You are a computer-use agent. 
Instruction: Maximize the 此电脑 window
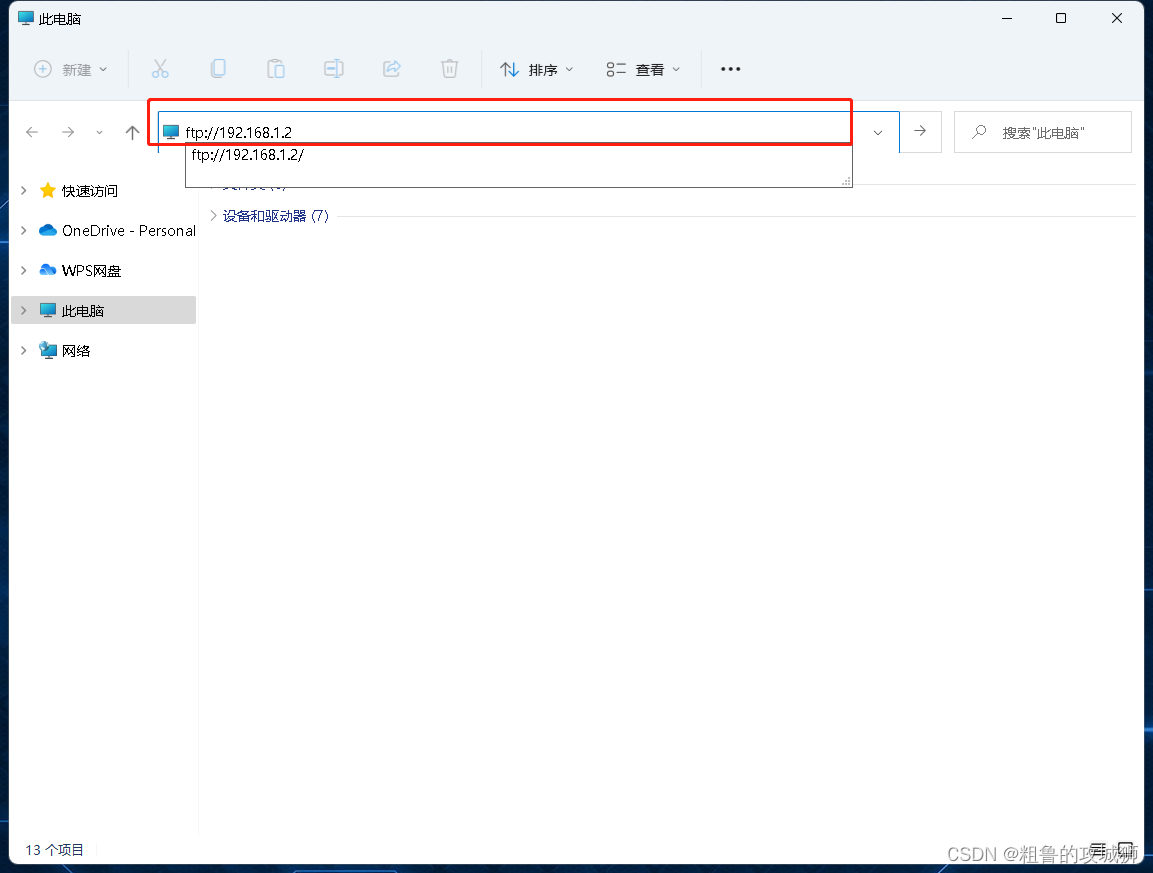click(1060, 18)
